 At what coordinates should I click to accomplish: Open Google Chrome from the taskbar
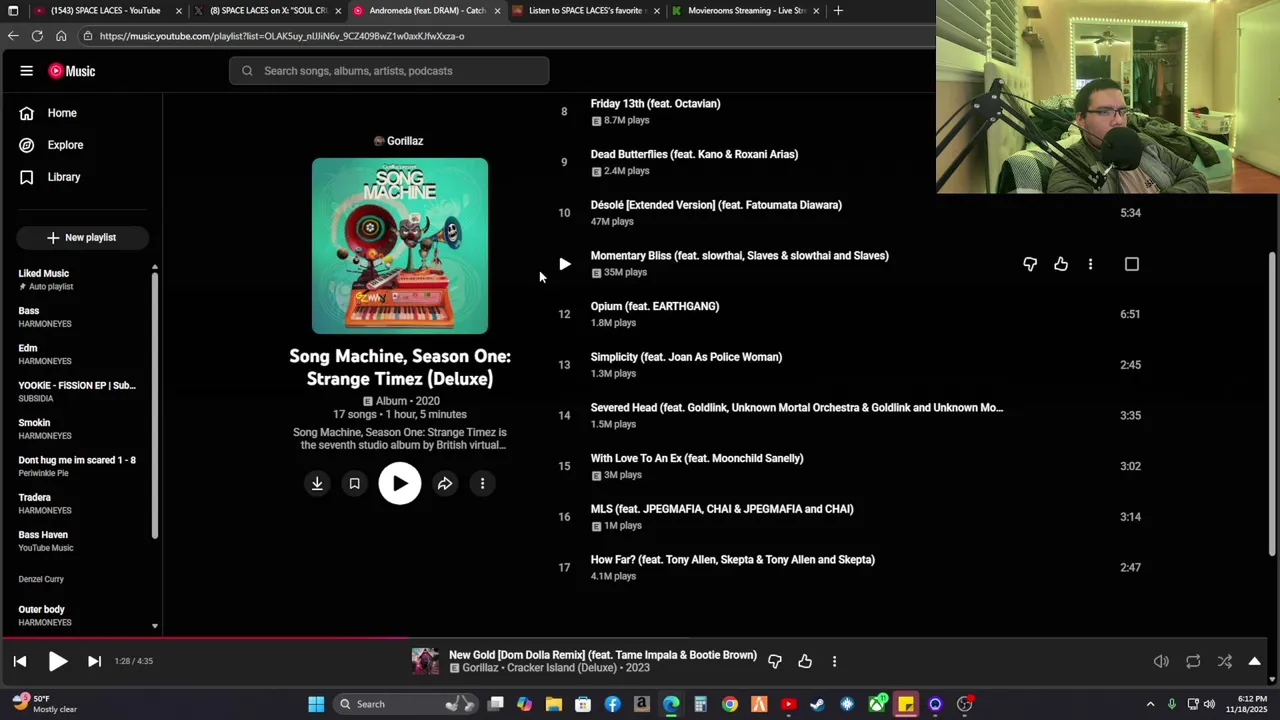[730, 704]
